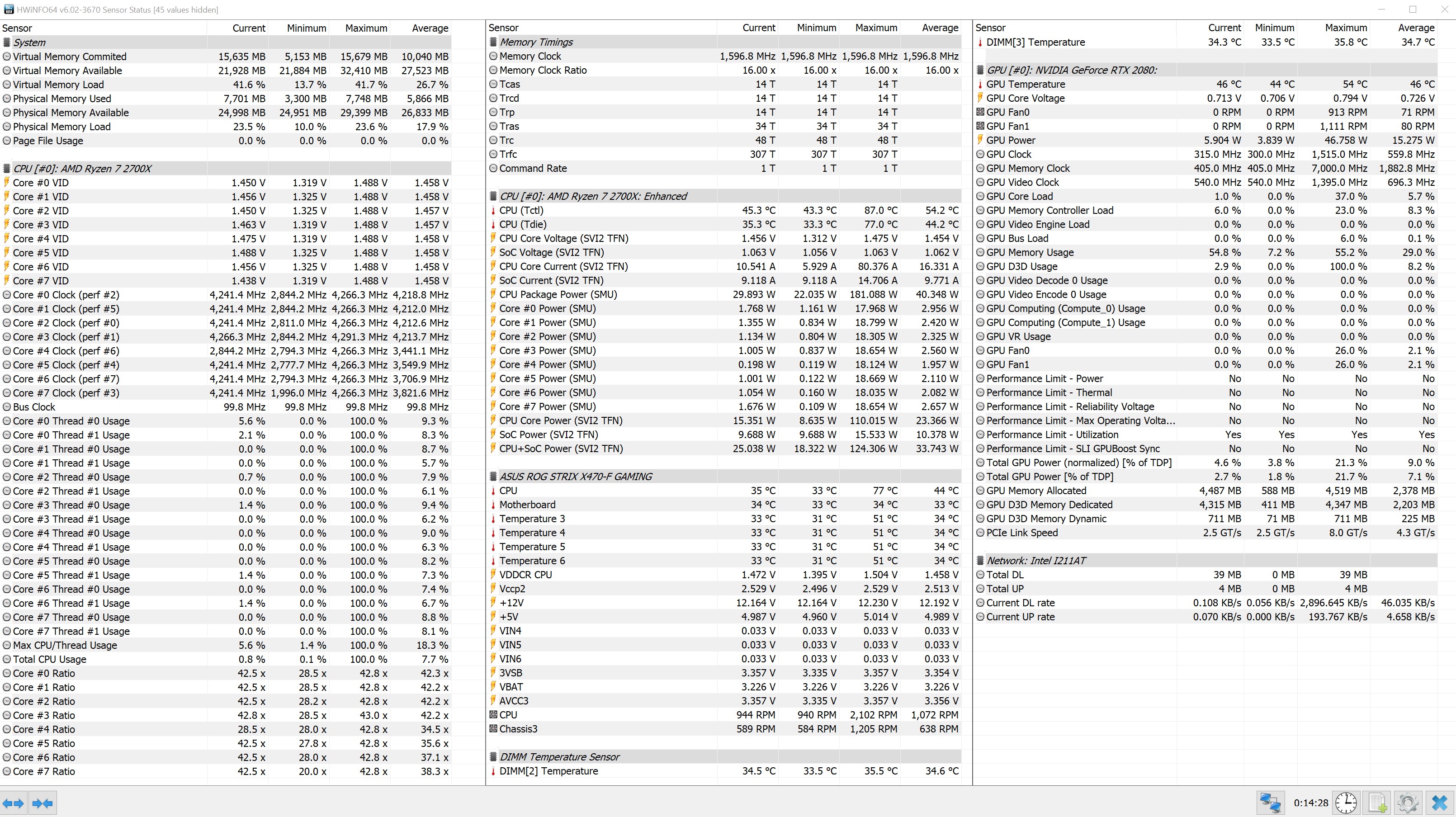Select the Network: Intel I211AT header
The image size is (1456, 817).
coord(1036,561)
